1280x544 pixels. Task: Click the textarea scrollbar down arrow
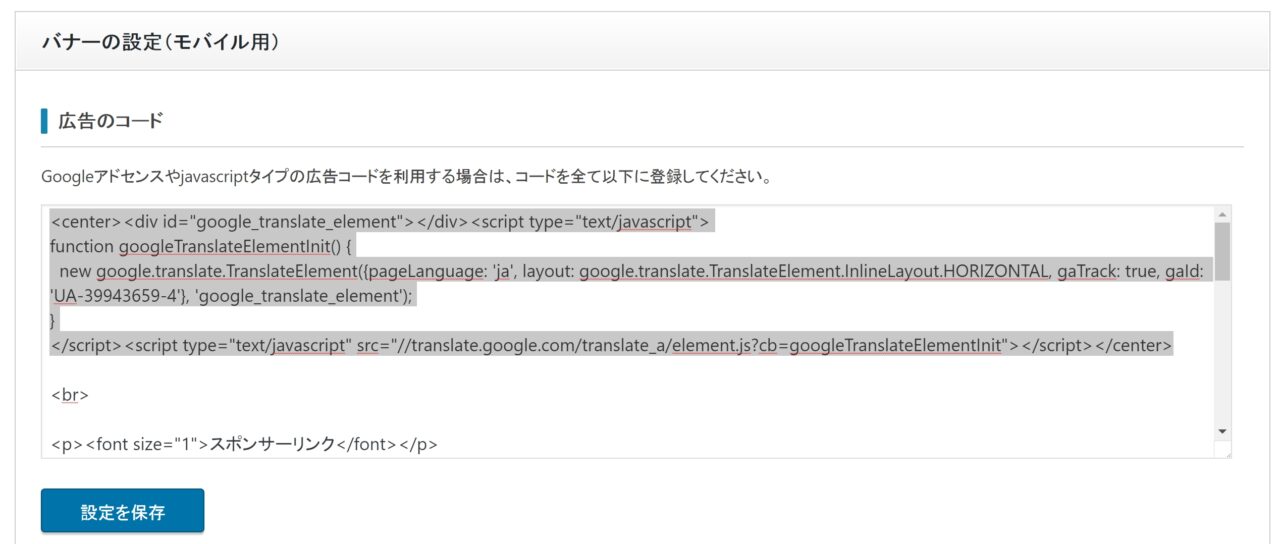coord(1222,431)
